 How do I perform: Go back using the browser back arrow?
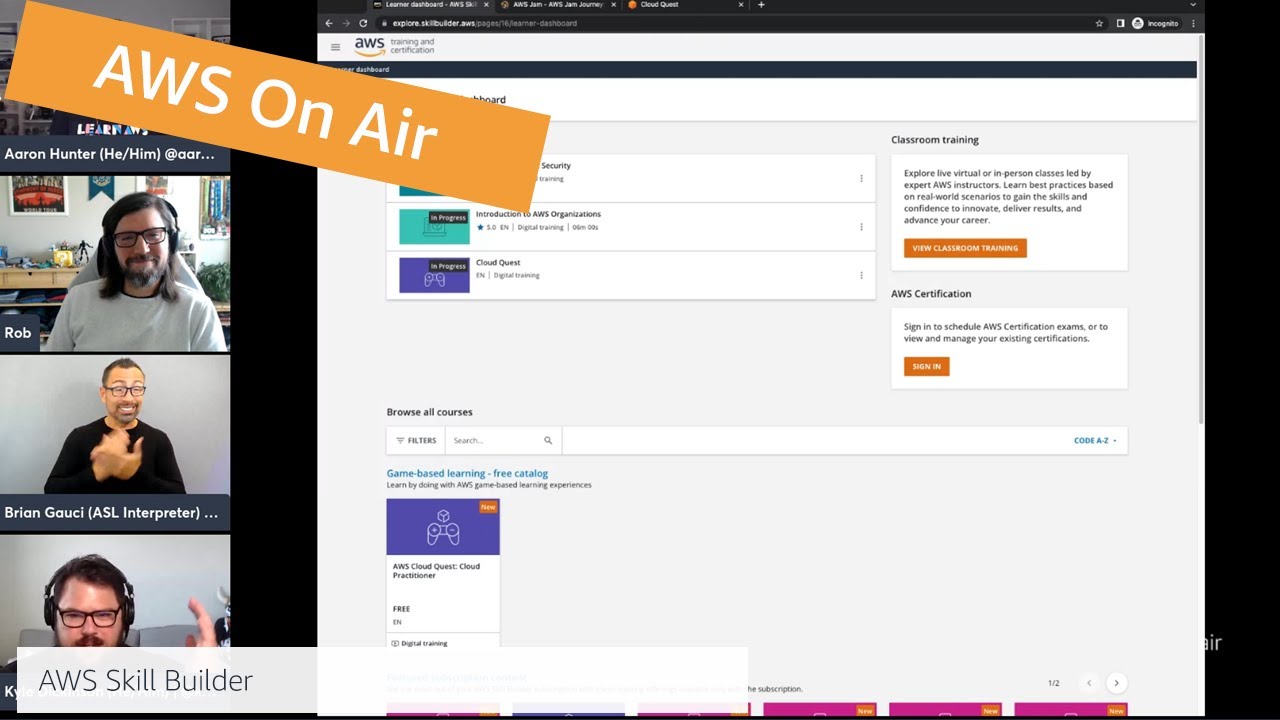(329, 23)
